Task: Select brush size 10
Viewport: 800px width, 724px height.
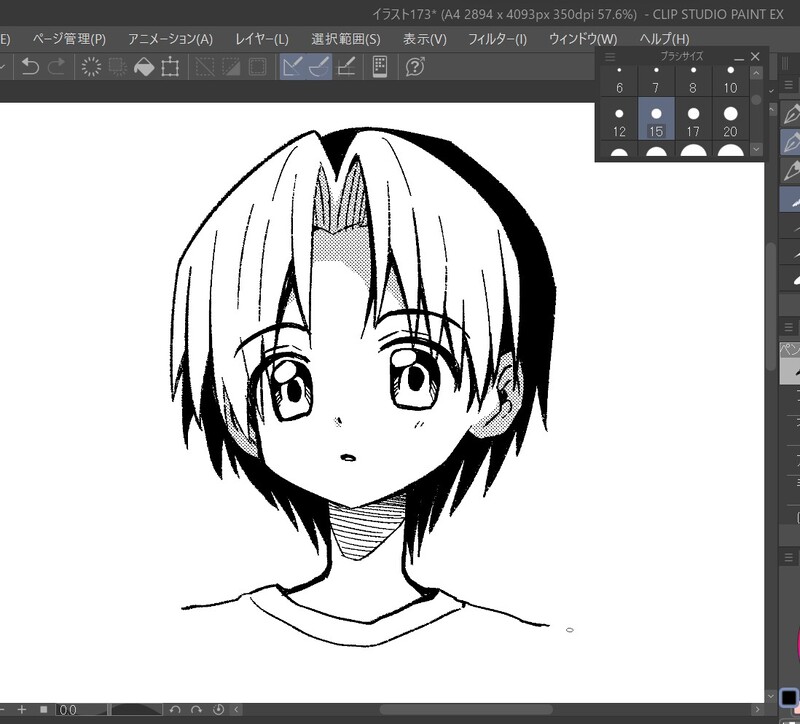Action: tap(730, 81)
